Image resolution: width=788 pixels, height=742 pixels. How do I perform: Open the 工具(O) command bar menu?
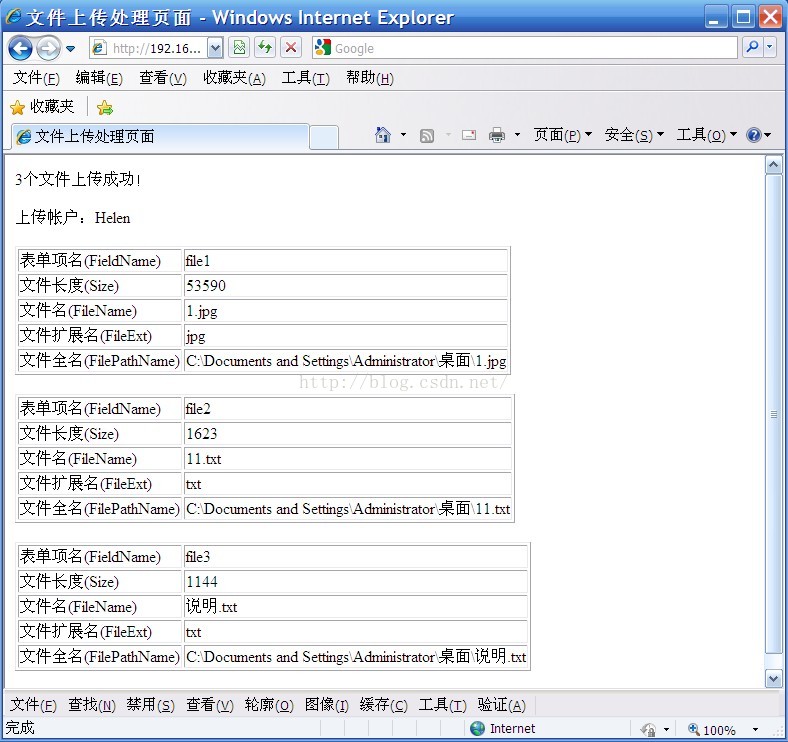point(707,135)
